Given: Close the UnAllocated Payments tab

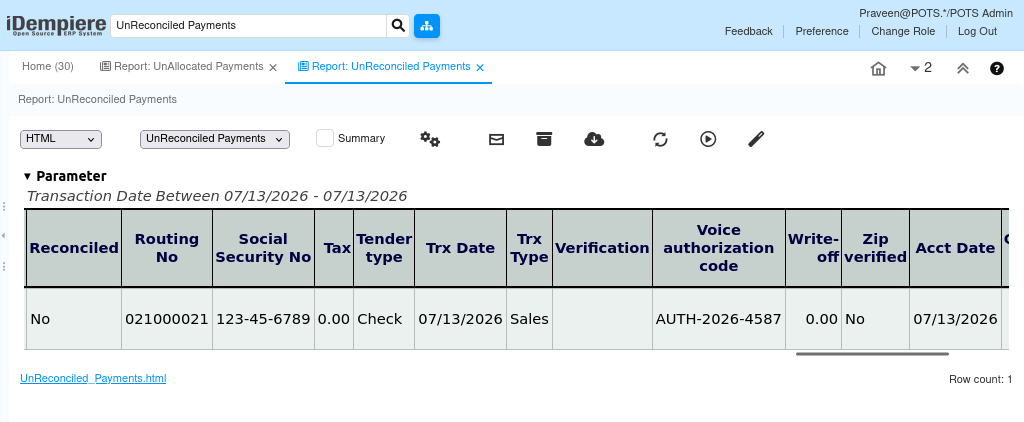Looking at the screenshot, I should [x=273, y=67].
